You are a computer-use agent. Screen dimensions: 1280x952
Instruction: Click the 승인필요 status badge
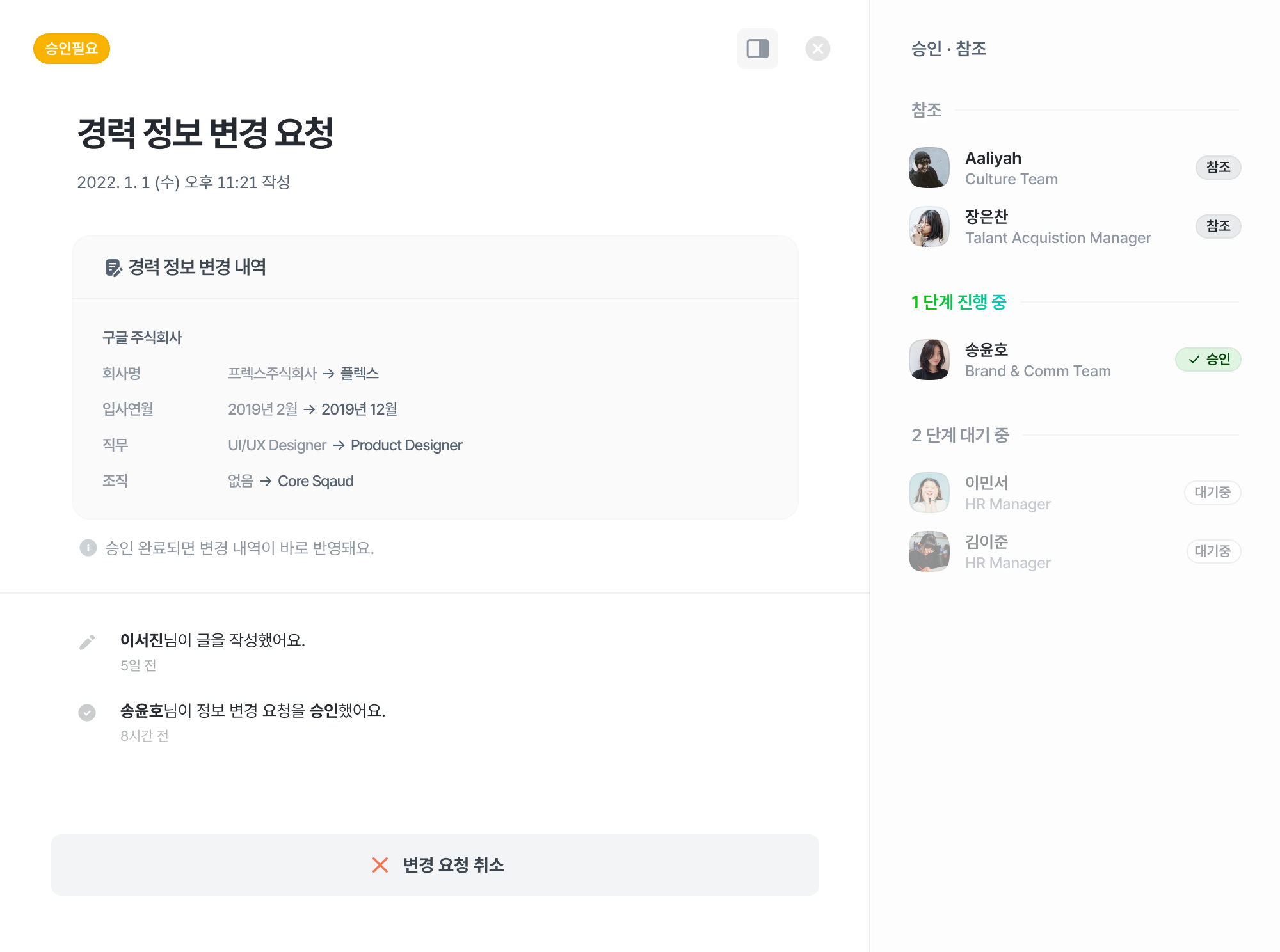tap(72, 49)
